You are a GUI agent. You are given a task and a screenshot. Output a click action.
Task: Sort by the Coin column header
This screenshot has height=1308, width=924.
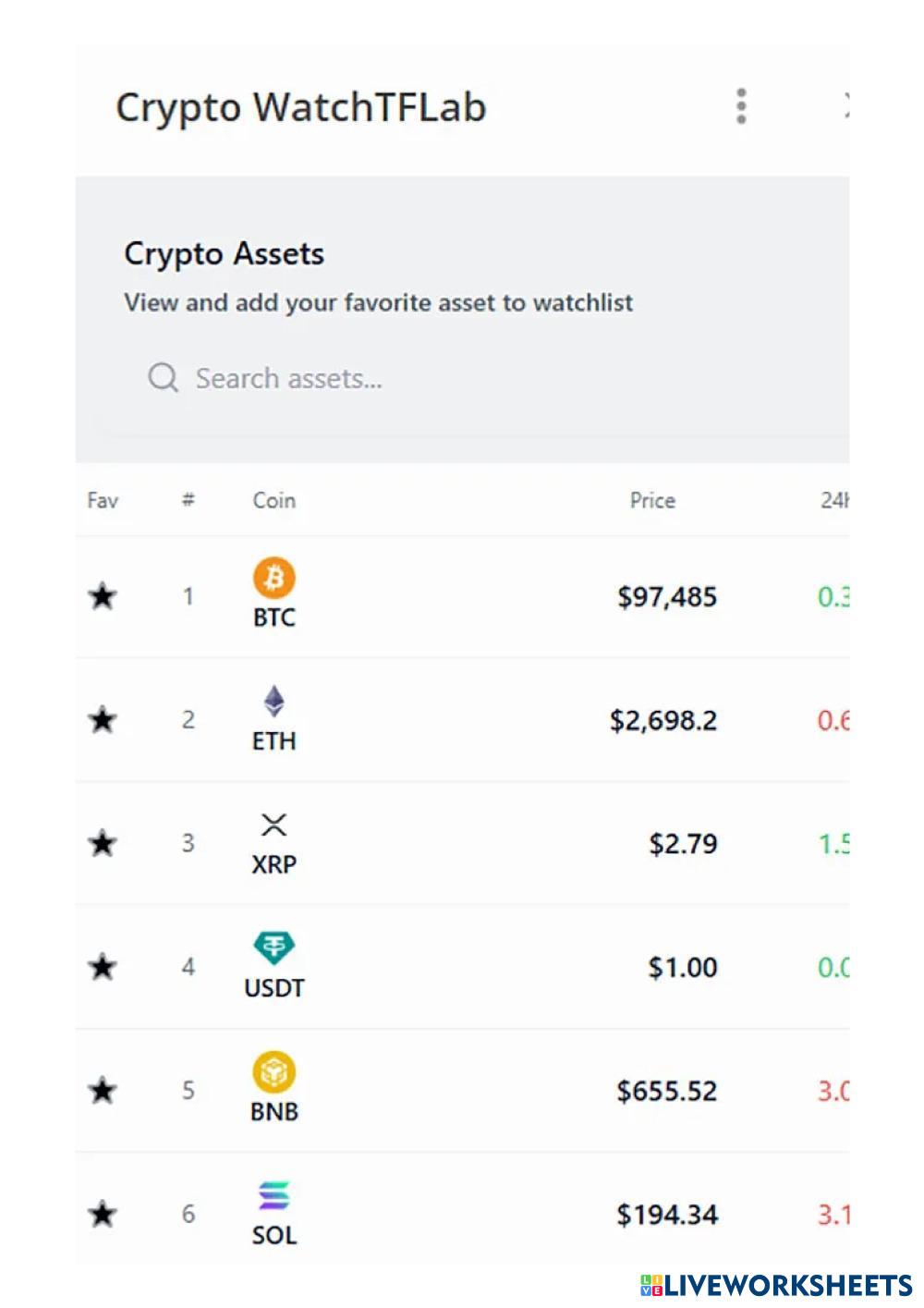click(274, 500)
